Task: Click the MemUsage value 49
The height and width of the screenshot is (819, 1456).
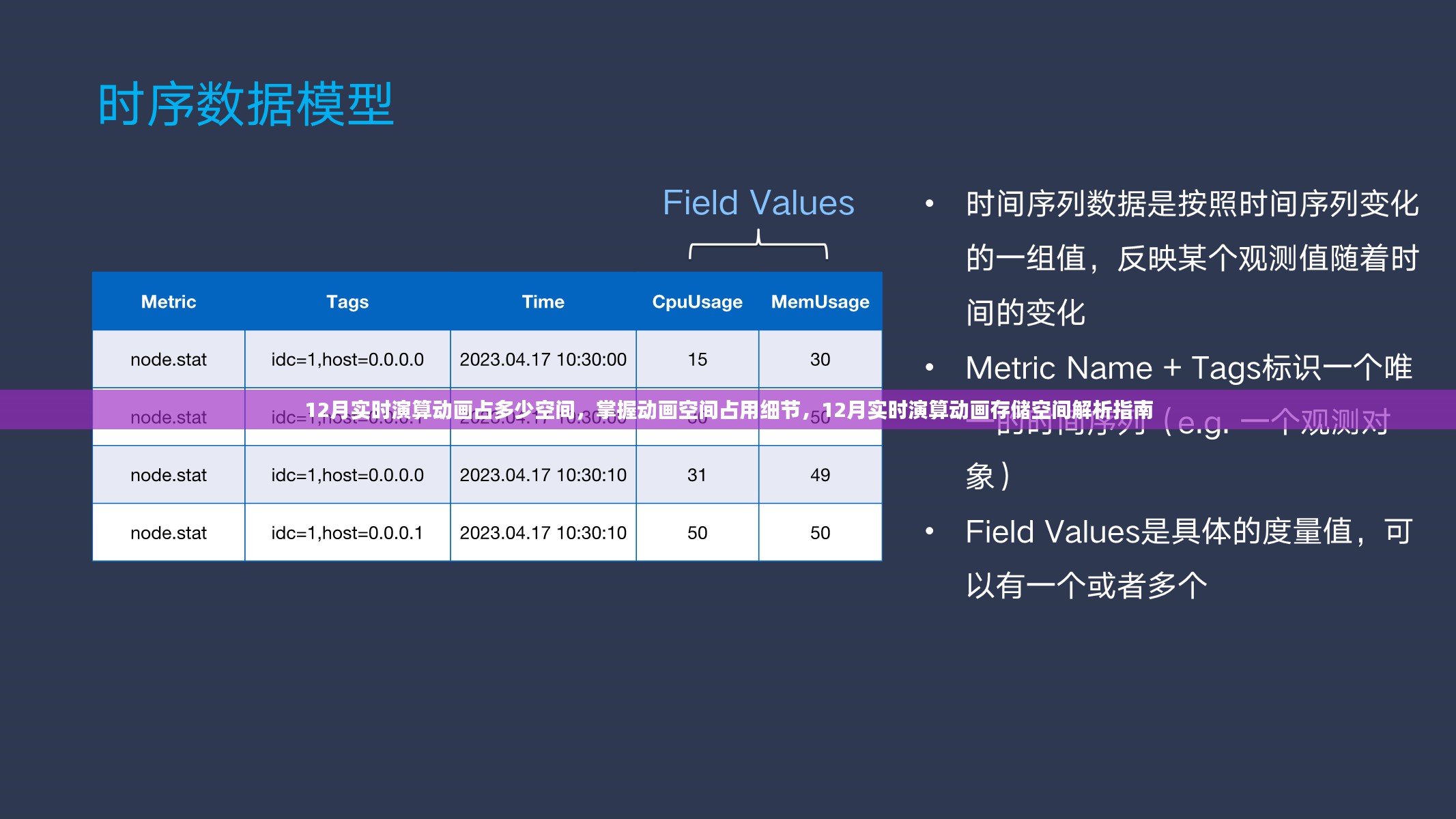Action: tap(820, 475)
